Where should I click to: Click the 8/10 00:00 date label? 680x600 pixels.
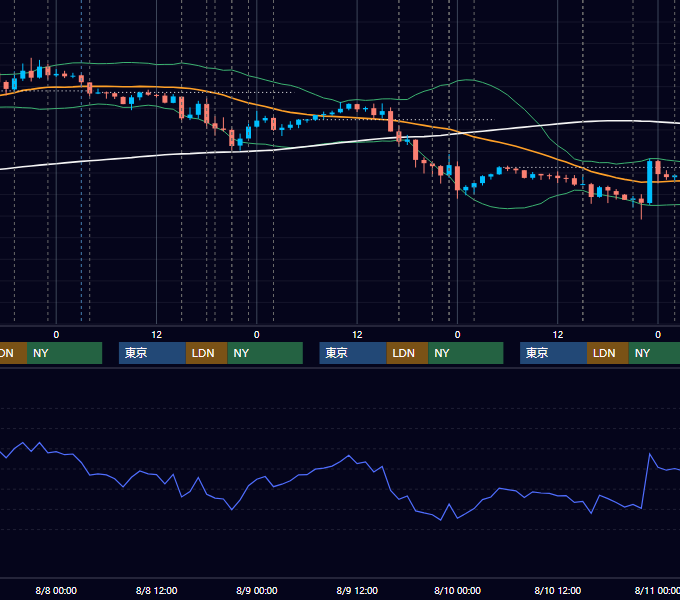(458, 590)
